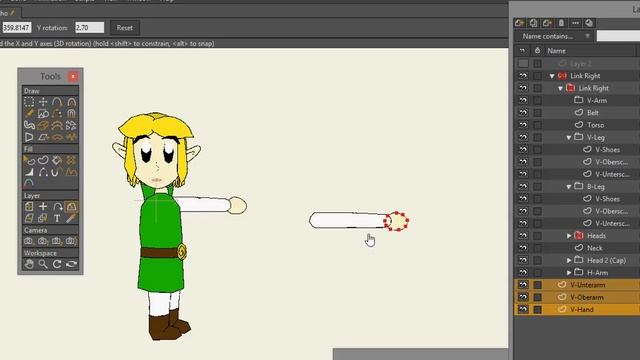Image resolution: width=640 pixels, height=360 pixels.
Task: Select the first Camera tool icon
Action: tap(29, 241)
